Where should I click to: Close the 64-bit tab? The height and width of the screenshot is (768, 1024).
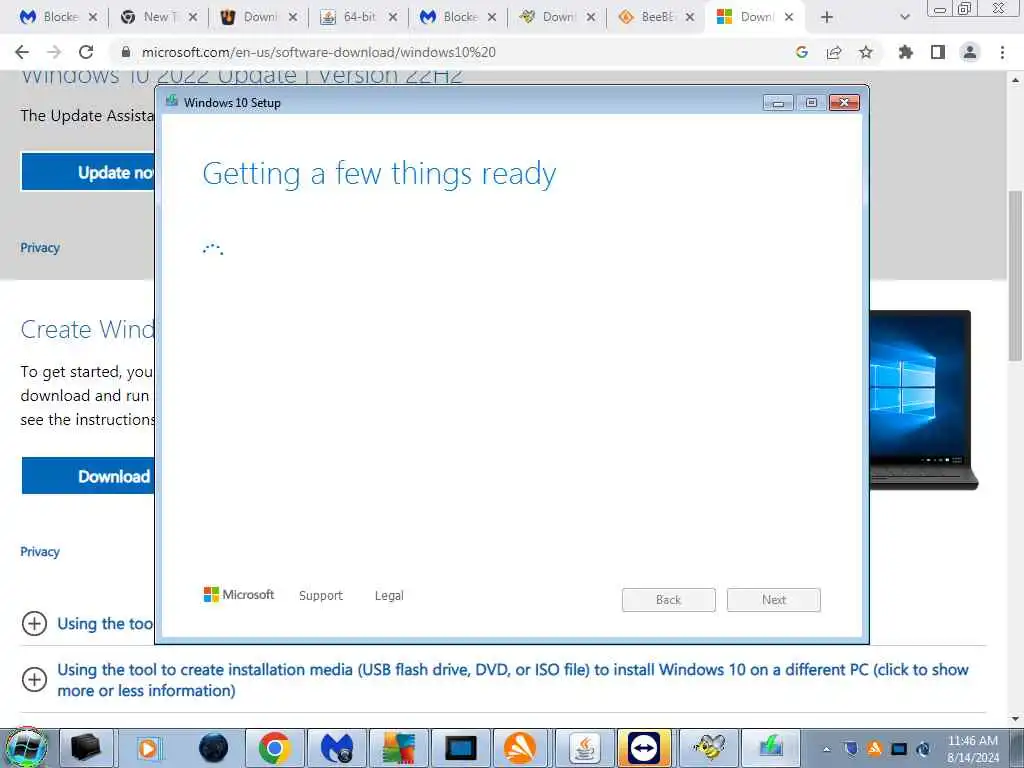tap(392, 17)
